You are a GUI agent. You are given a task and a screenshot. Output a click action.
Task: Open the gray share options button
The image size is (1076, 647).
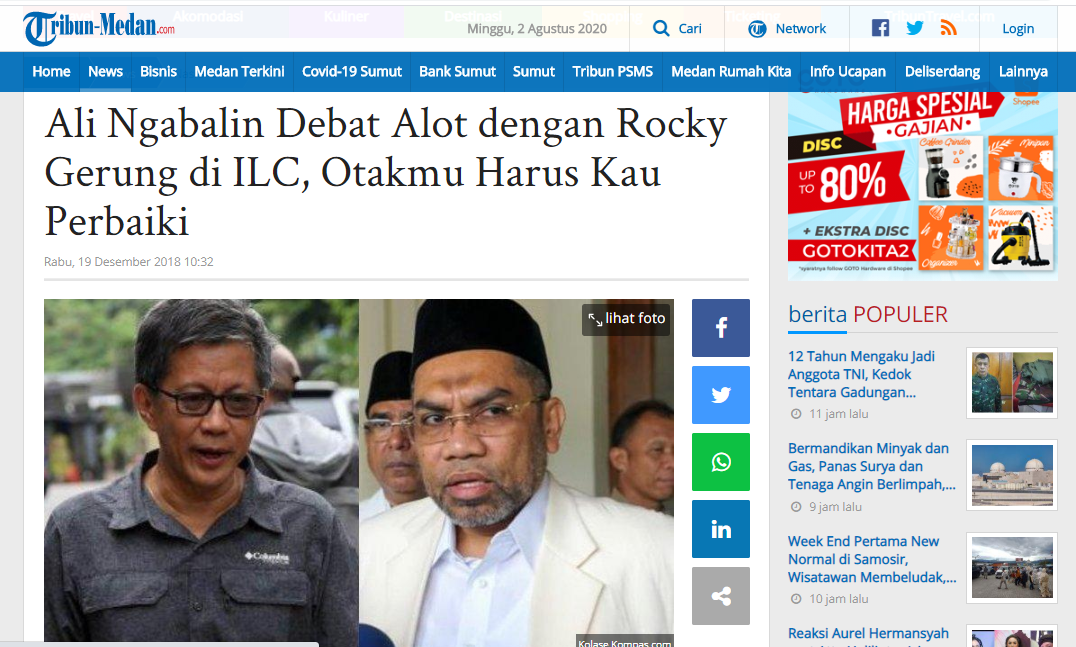coord(721,596)
